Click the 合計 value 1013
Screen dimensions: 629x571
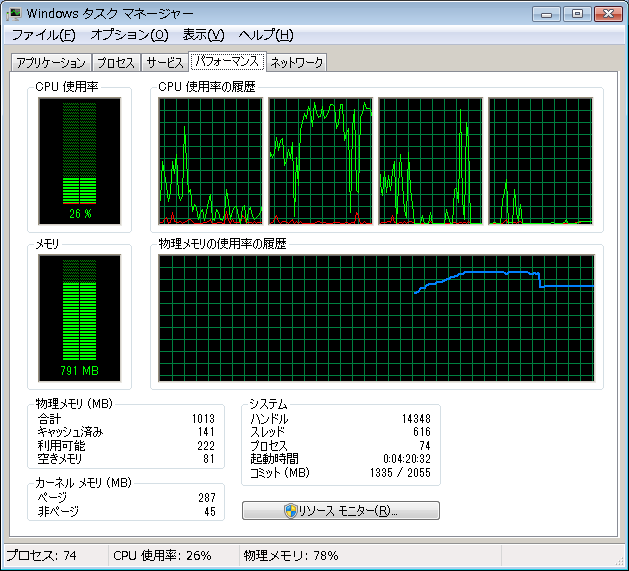(x=203, y=419)
